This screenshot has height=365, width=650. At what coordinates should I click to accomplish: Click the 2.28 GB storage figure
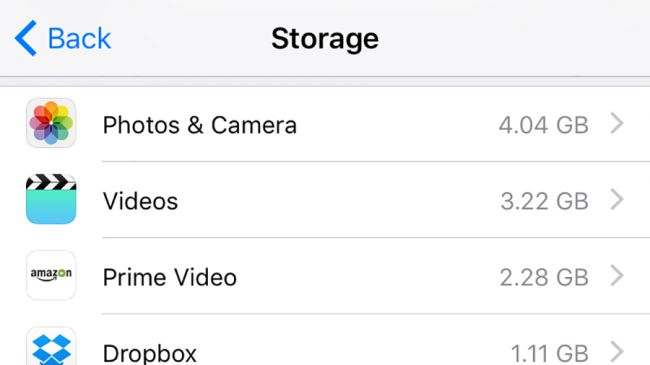coord(544,277)
